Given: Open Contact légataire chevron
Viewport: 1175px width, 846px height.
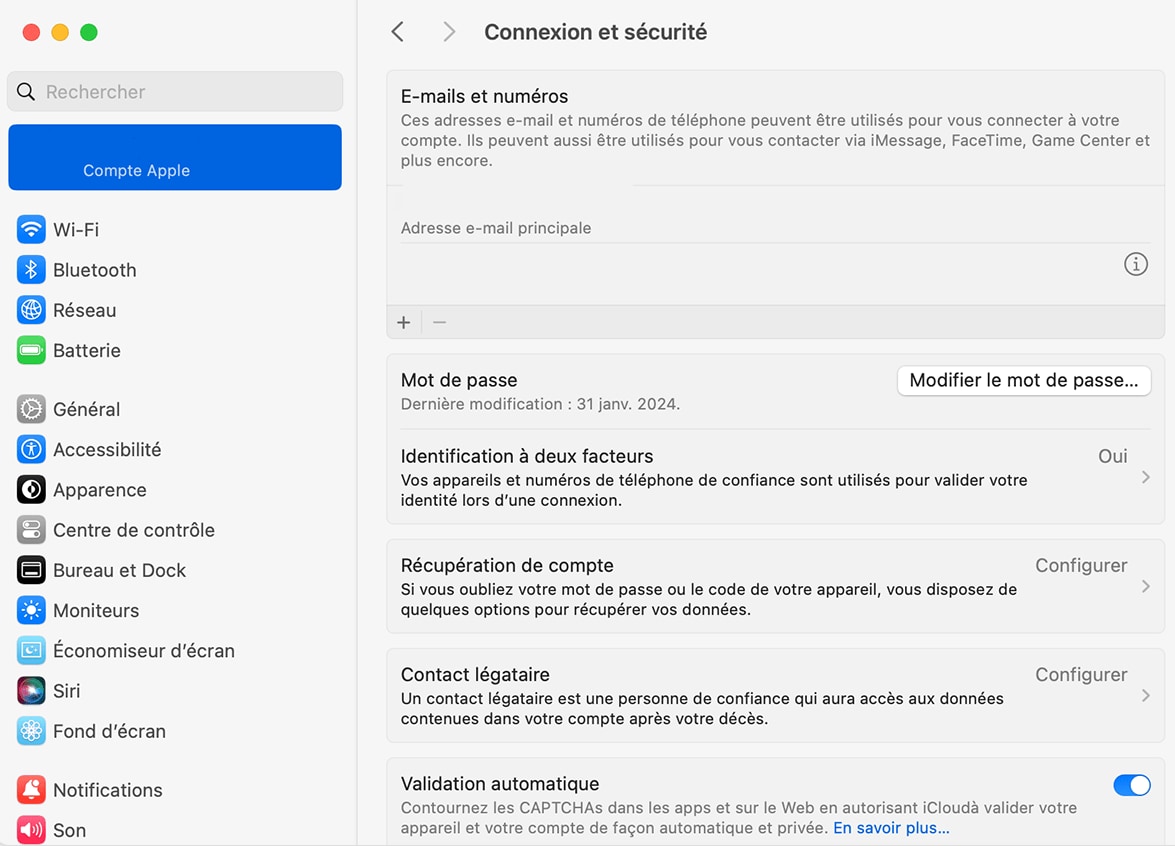Looking at the screenshot, I should click(1145, 696).
